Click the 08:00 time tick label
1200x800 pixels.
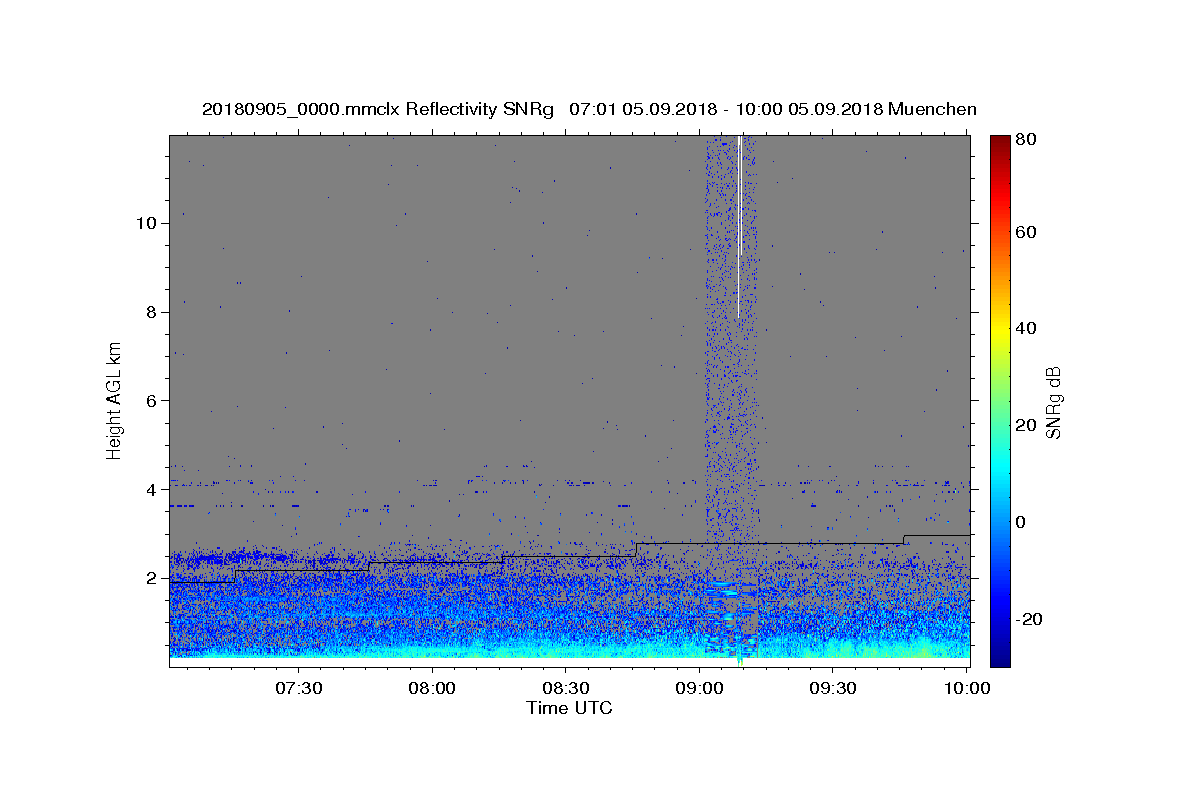click(433, 688)
